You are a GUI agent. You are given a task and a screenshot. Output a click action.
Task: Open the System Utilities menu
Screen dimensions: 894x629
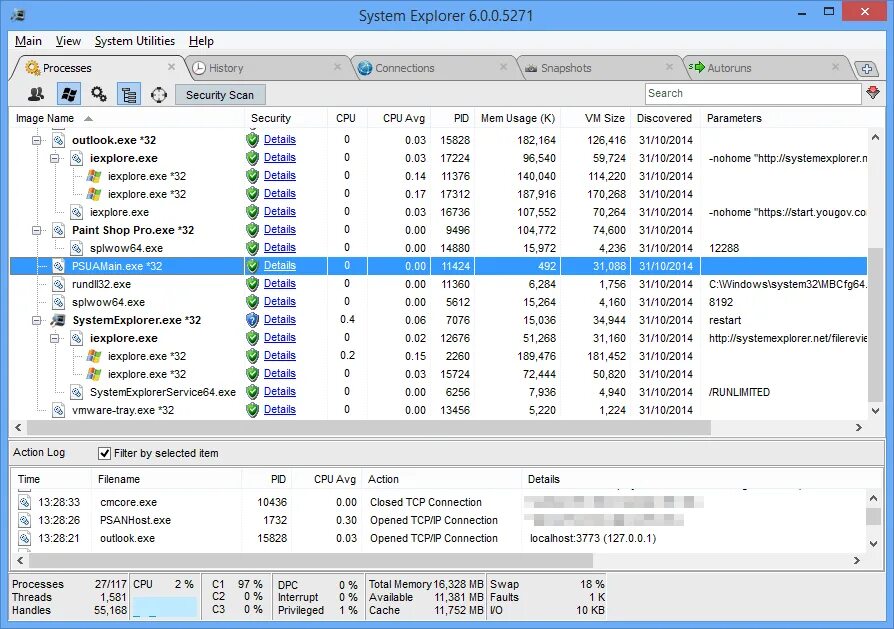135,41
